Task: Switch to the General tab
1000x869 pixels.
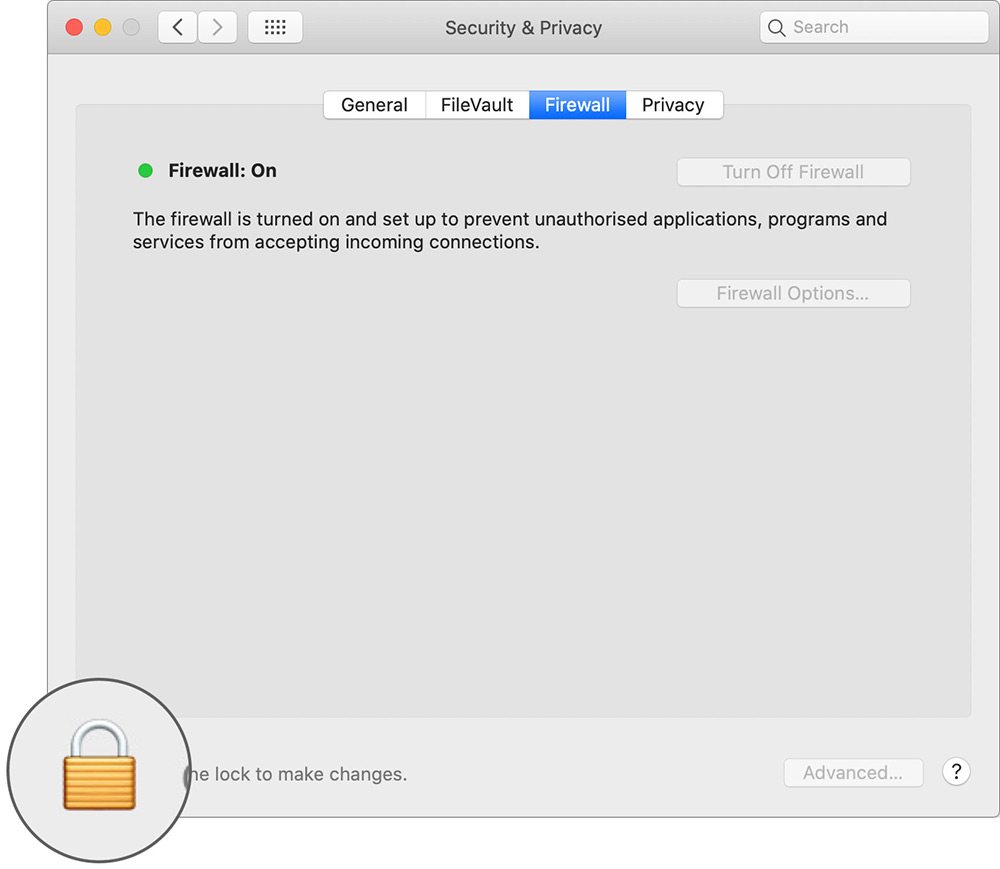Action: (374, 104)
